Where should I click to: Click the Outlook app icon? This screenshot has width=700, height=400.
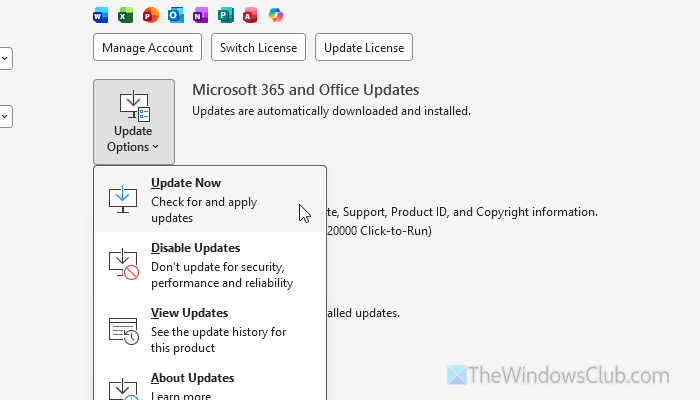click(175, 15)
